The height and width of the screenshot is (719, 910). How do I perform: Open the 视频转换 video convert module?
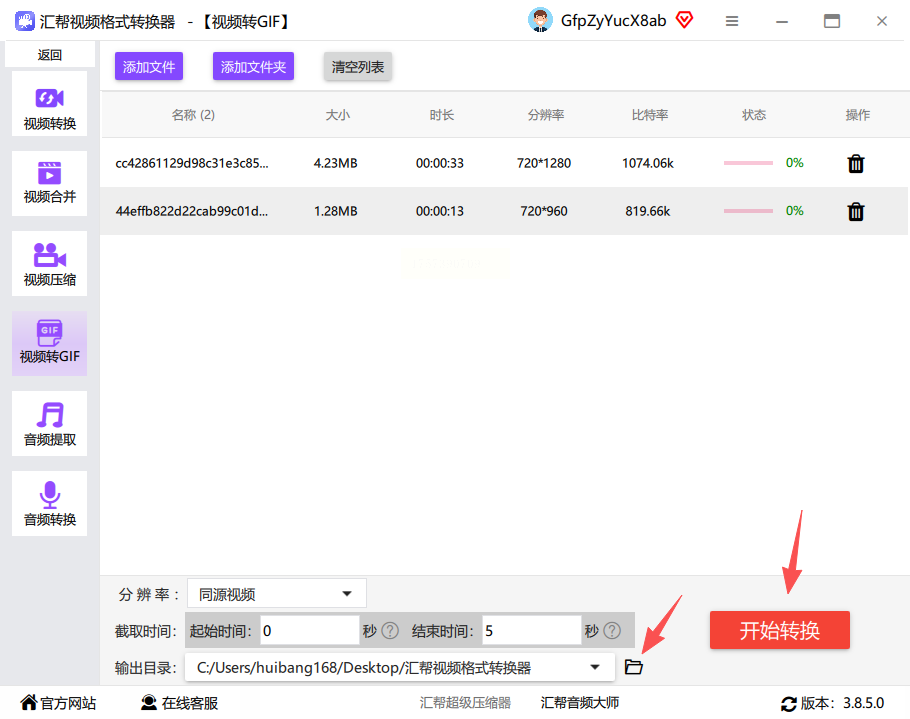pos(49,104)
